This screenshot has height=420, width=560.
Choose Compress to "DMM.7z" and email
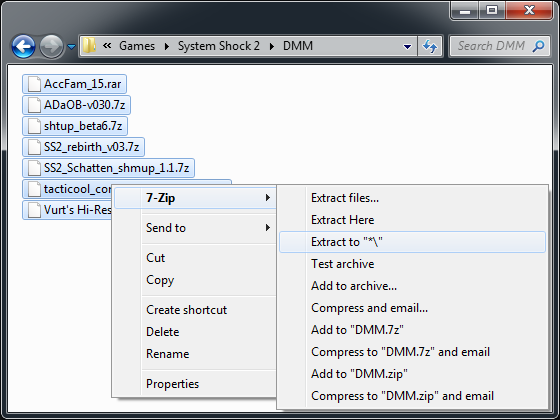412,352
